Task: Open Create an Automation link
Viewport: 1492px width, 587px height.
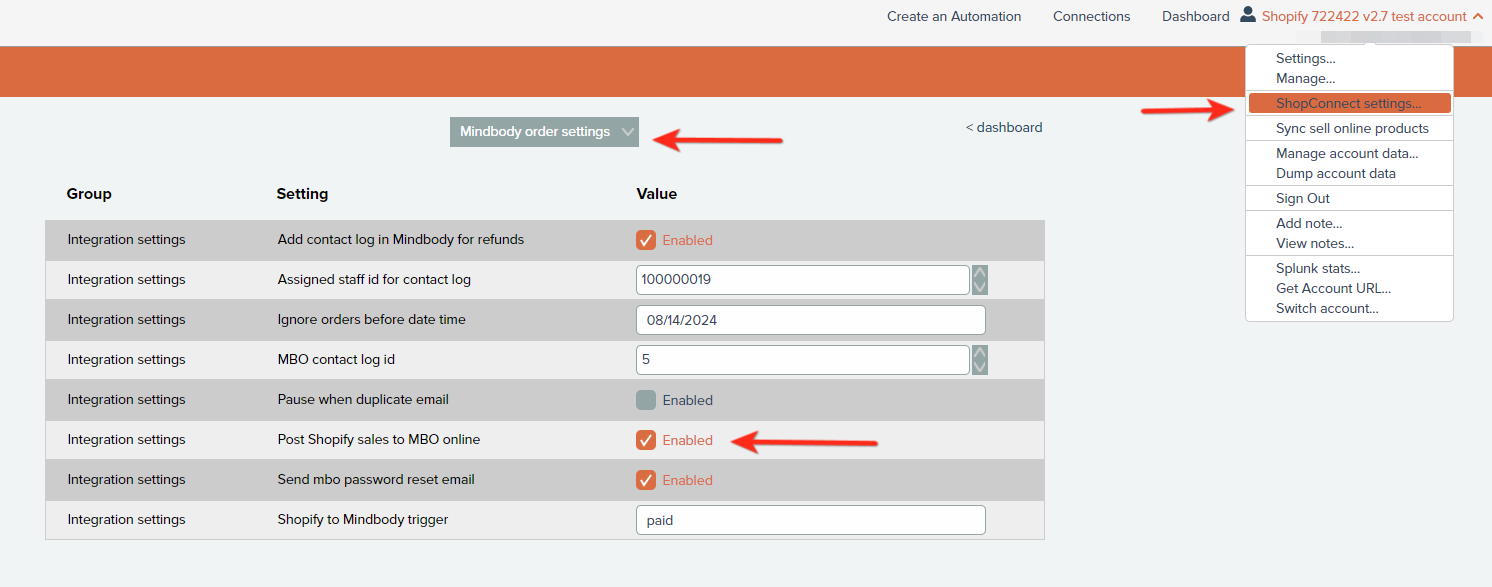Action: pos(954,16)
